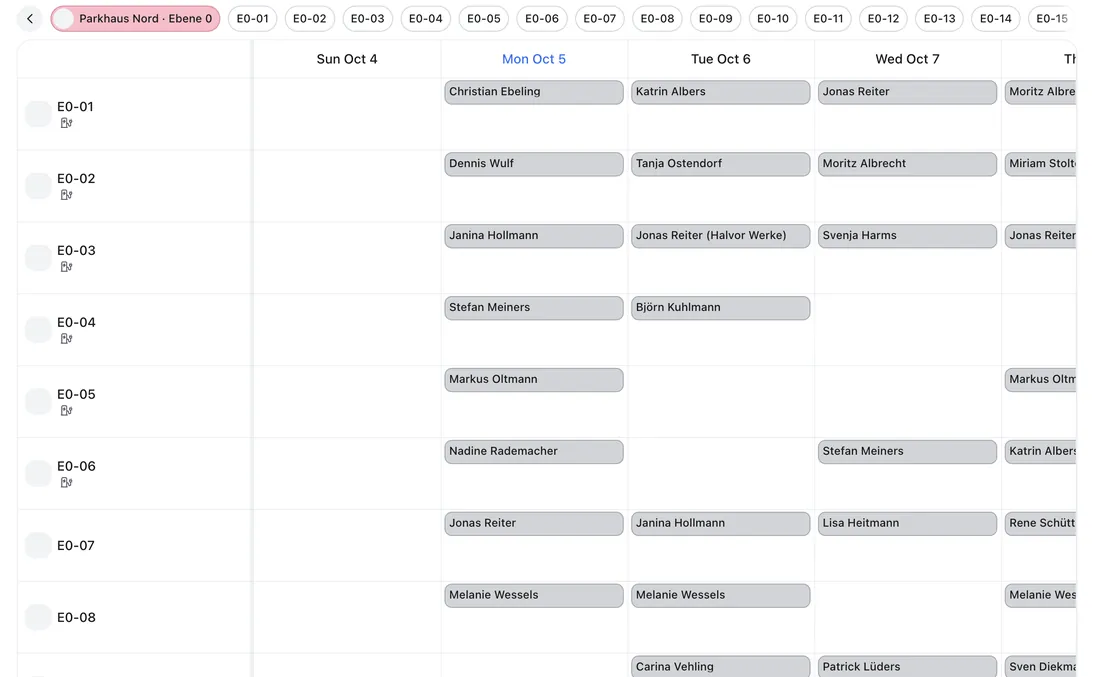Open Björn Kuhlmann's booking on E0-04

pos(720,308)
